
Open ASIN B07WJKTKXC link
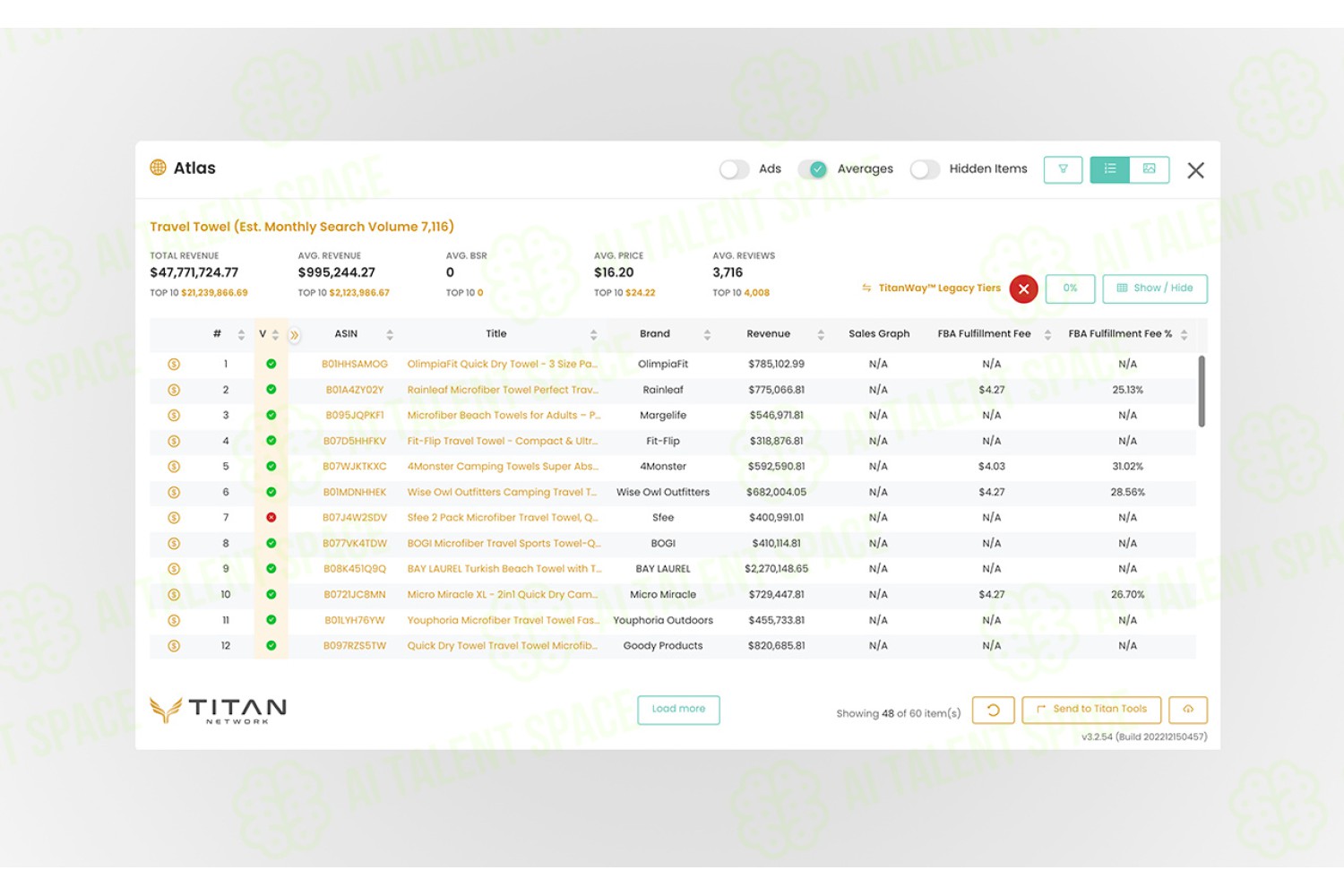coord(355,467)
